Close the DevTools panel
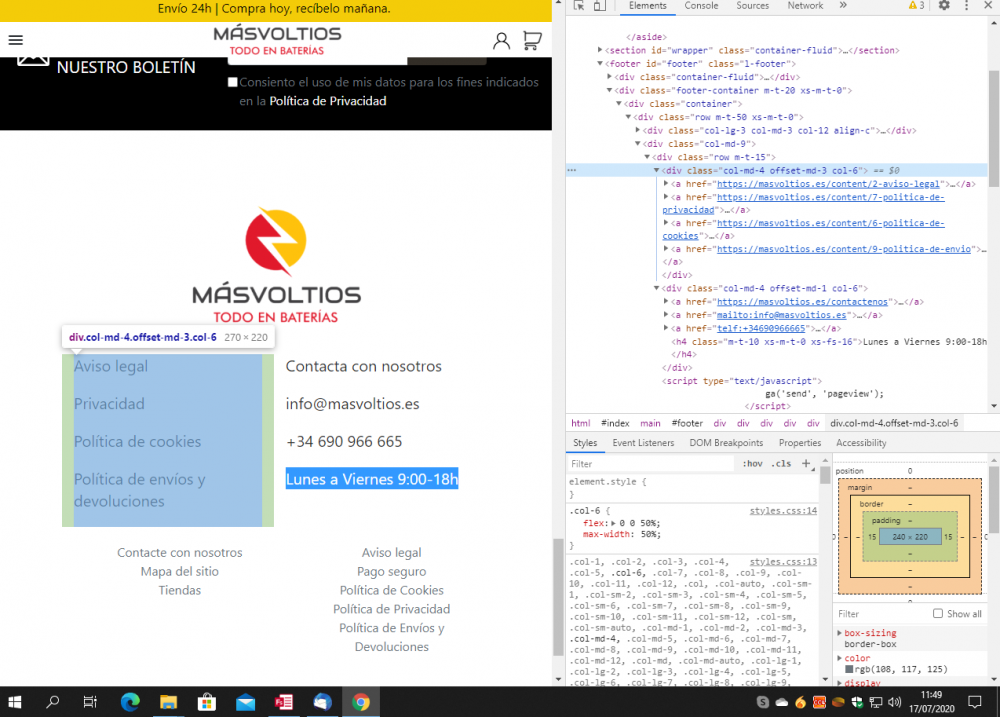The height and width of the screenshot is (717, 1000). click(x=988, y=5)
